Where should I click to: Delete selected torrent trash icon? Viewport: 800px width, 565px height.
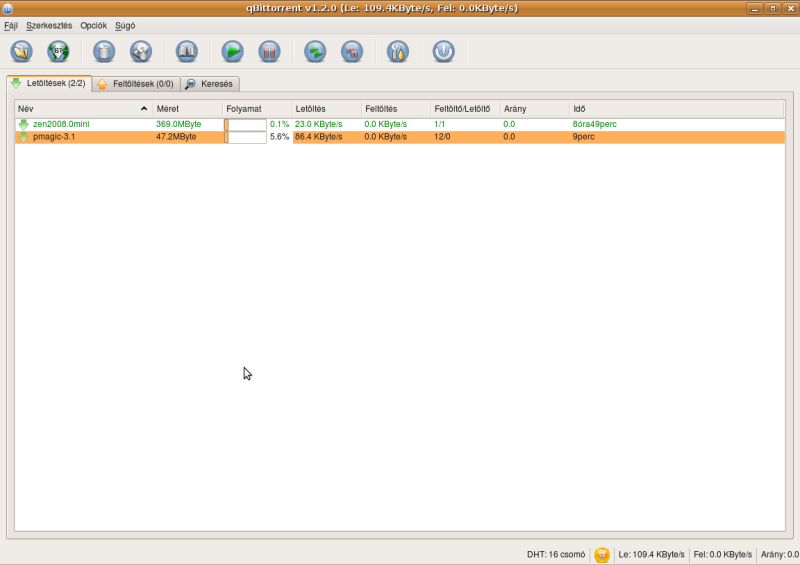tap(104, 52)
